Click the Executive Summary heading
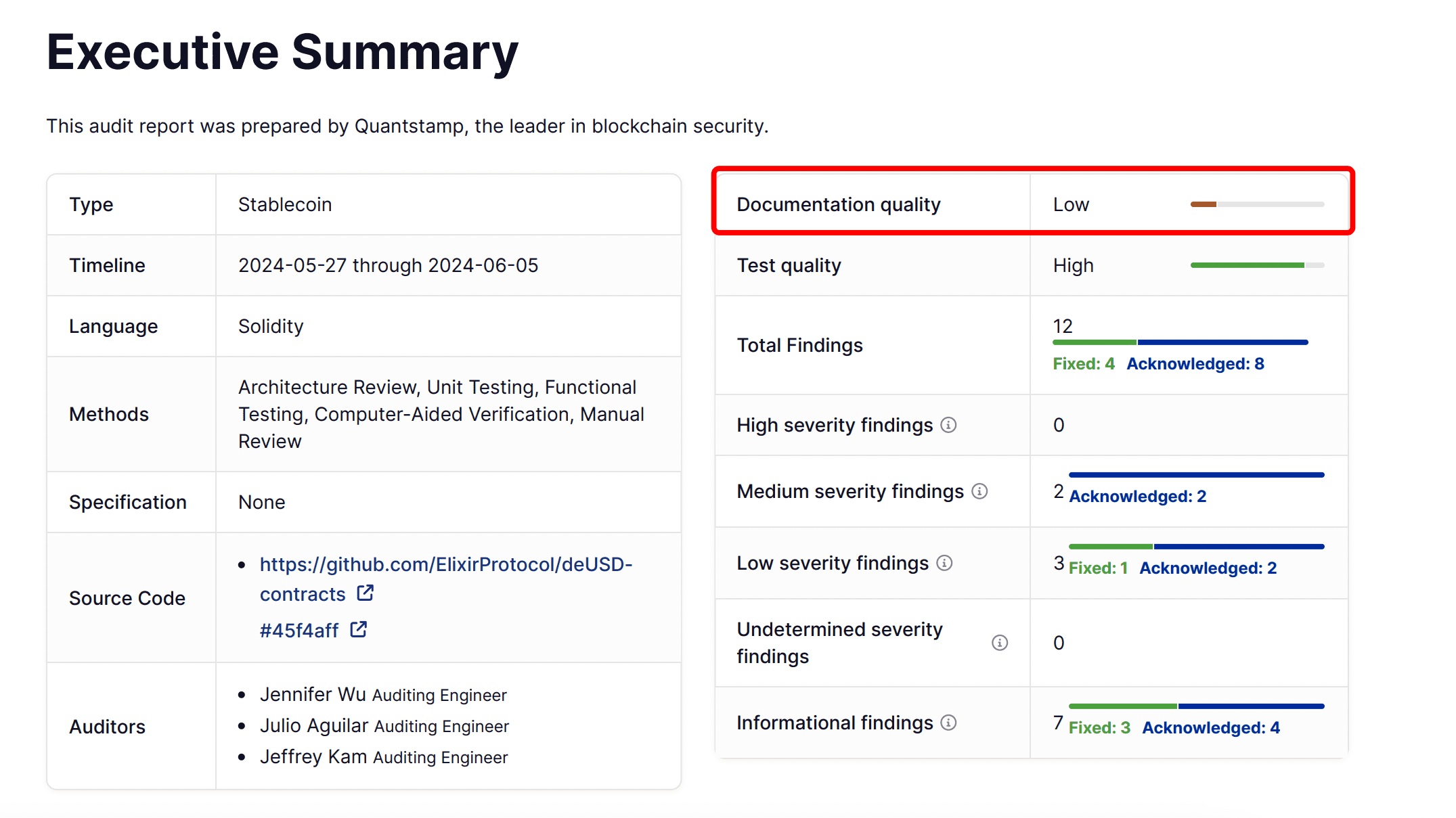This screenshot has width=1456, height=818. pos(282,53)
